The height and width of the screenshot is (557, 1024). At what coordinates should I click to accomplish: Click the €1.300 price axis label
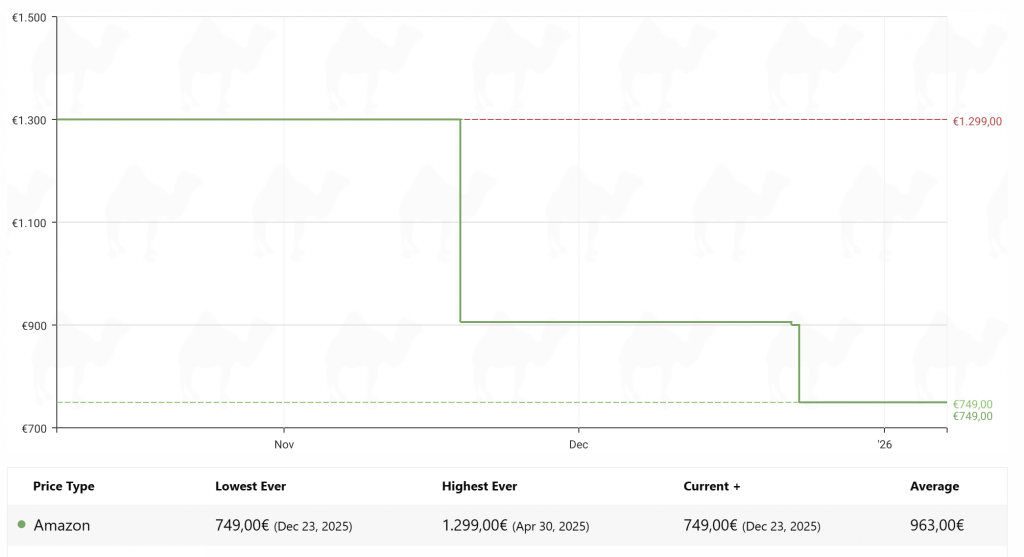[28, 120]
